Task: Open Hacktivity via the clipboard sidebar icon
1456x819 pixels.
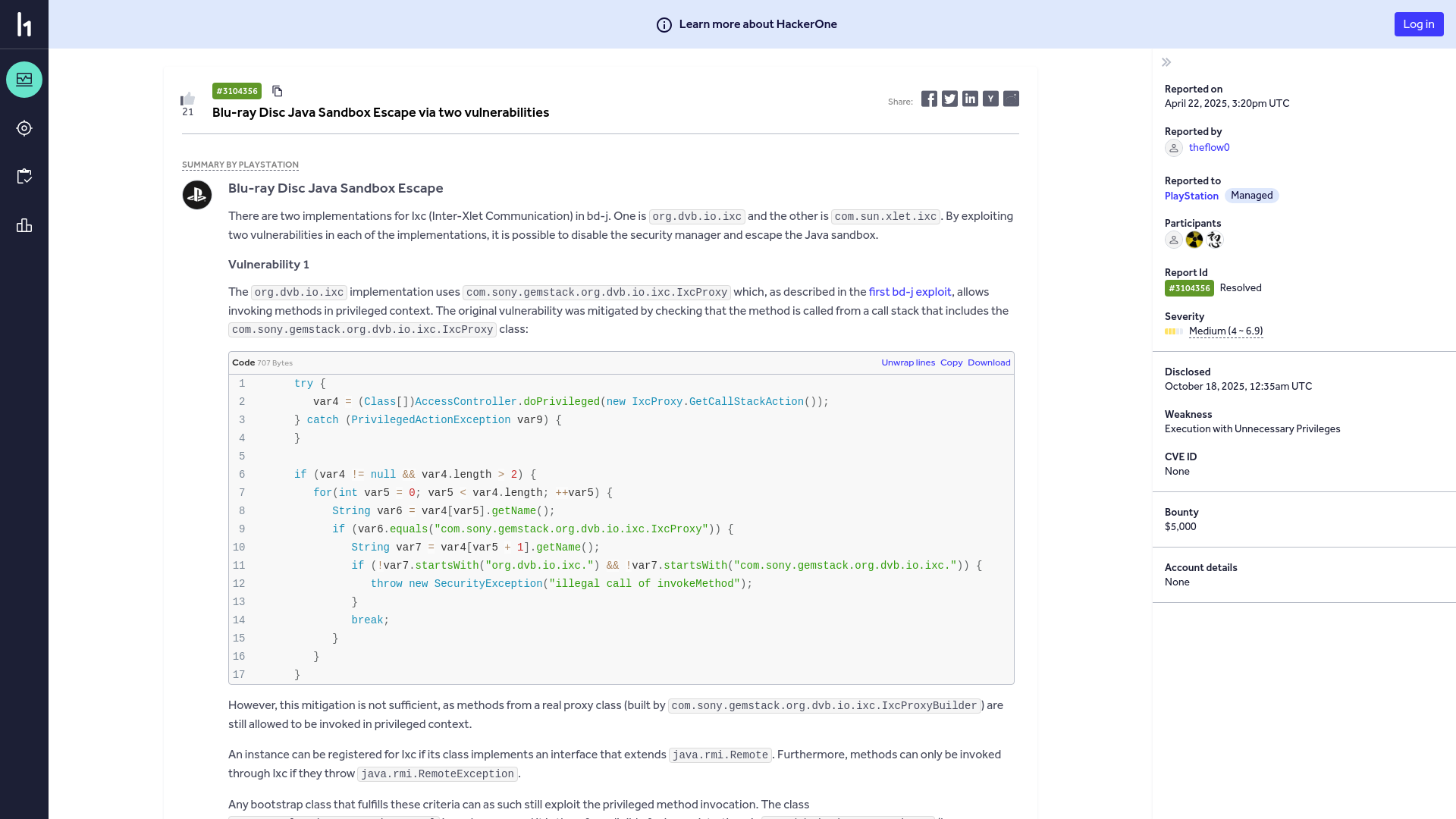Action: (24, 176)
